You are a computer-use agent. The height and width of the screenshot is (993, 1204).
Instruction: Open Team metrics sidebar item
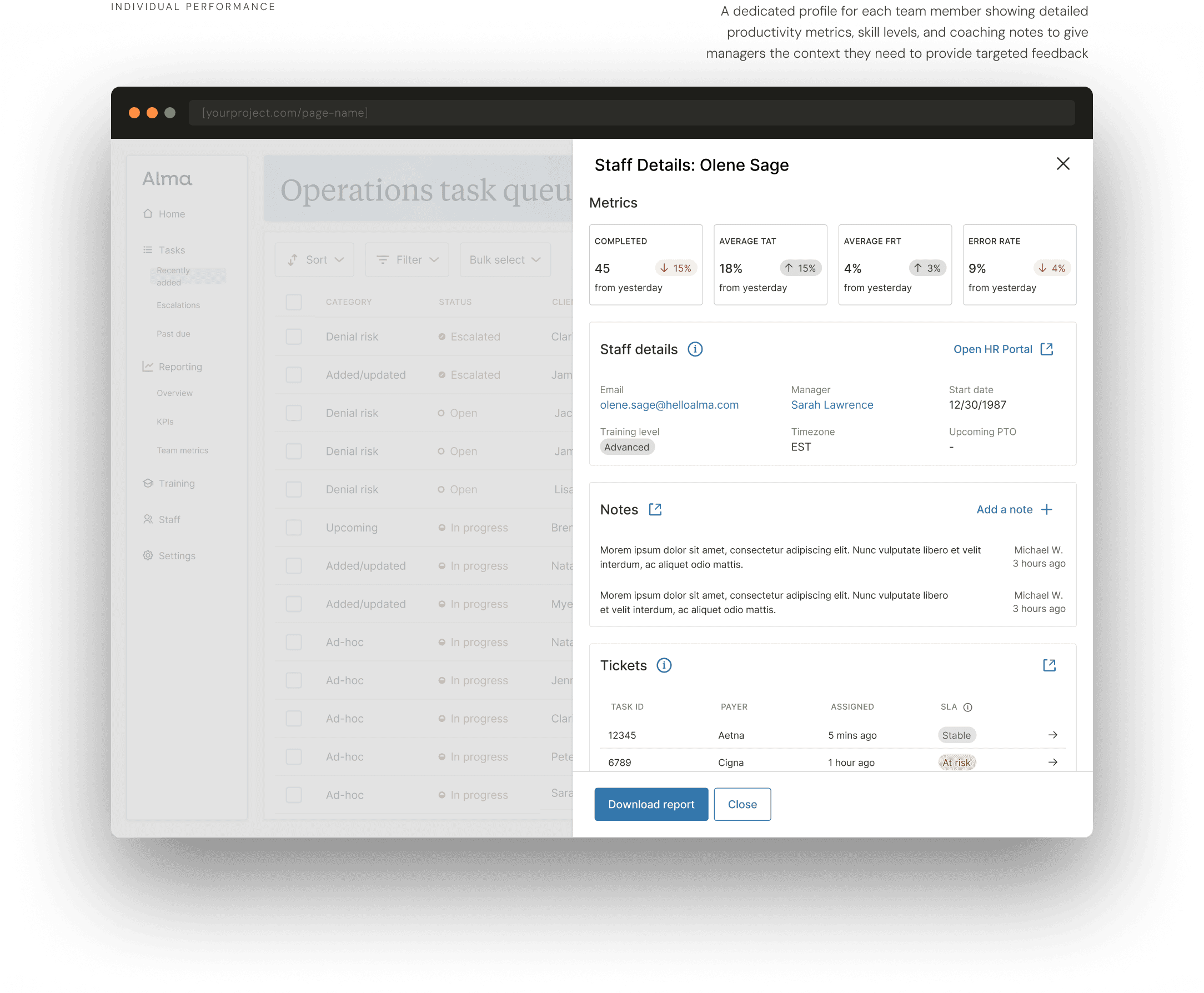pyautogui.click(x=183, y=450)
